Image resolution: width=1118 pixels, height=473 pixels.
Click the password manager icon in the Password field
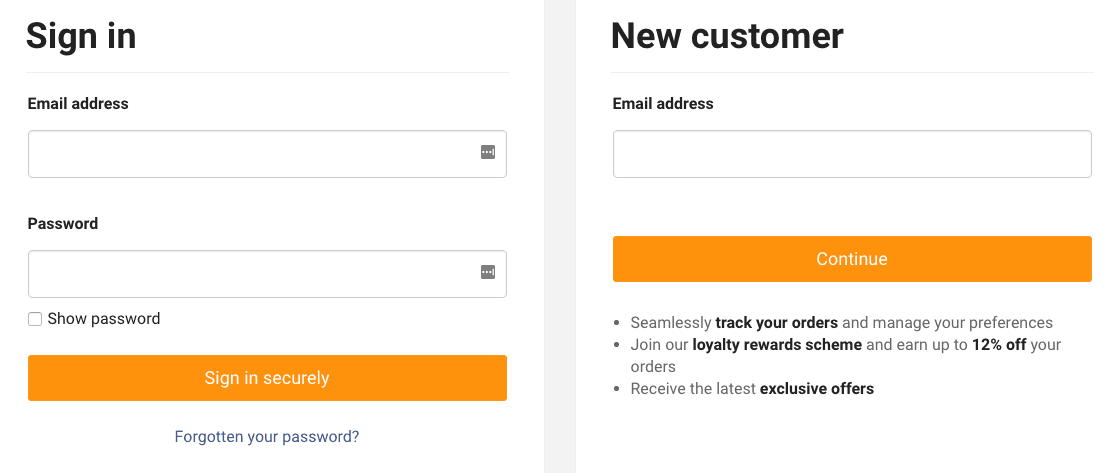coord(488,272)
